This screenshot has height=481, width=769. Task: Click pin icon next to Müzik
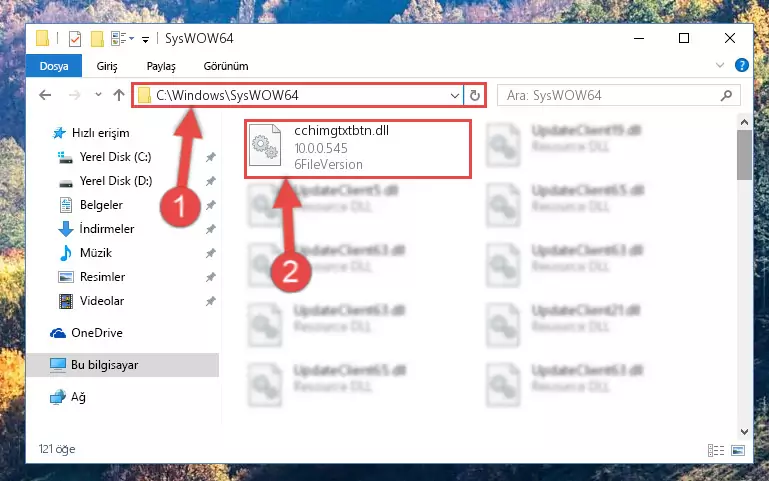tap(210, 253)
